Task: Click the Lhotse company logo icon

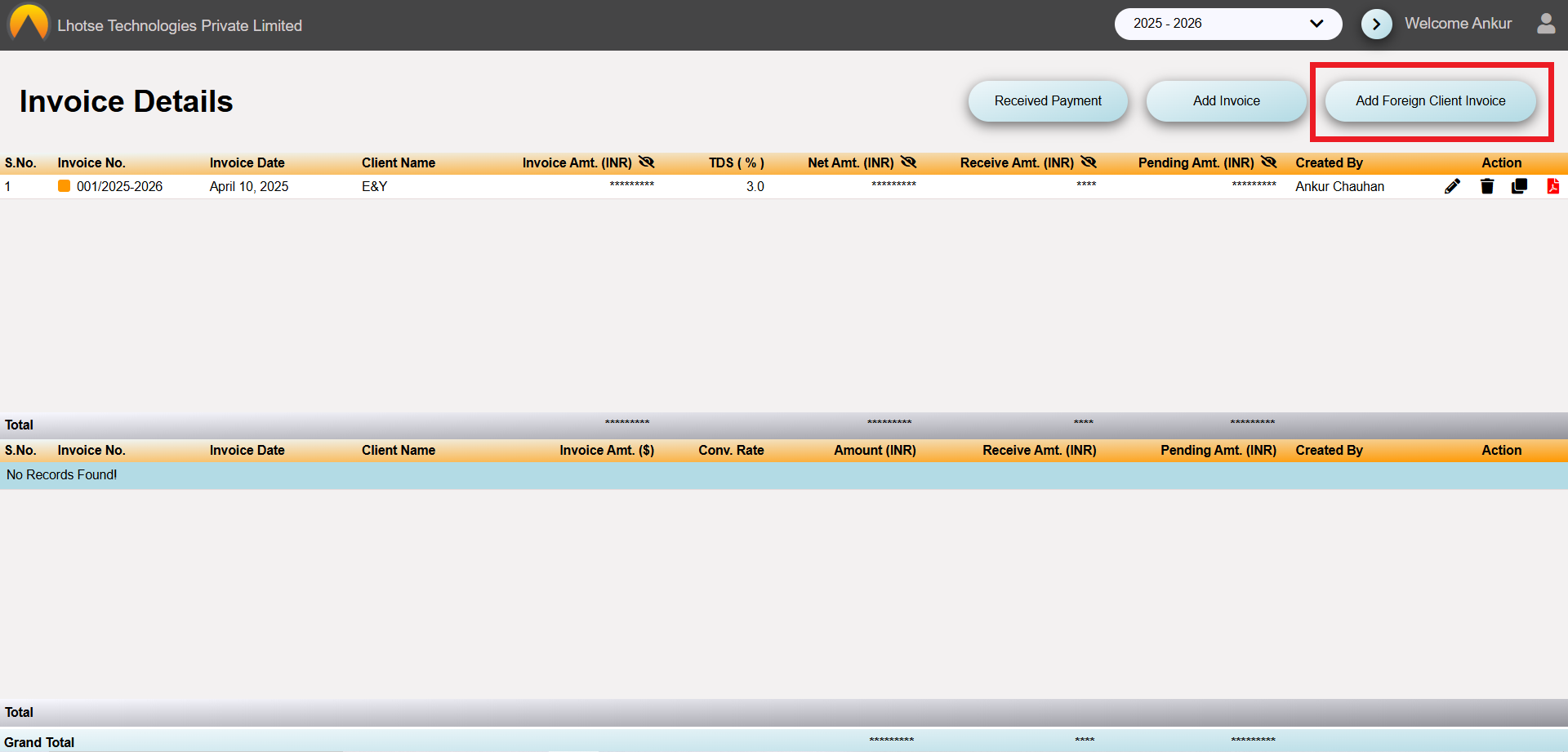Action: 29,23
